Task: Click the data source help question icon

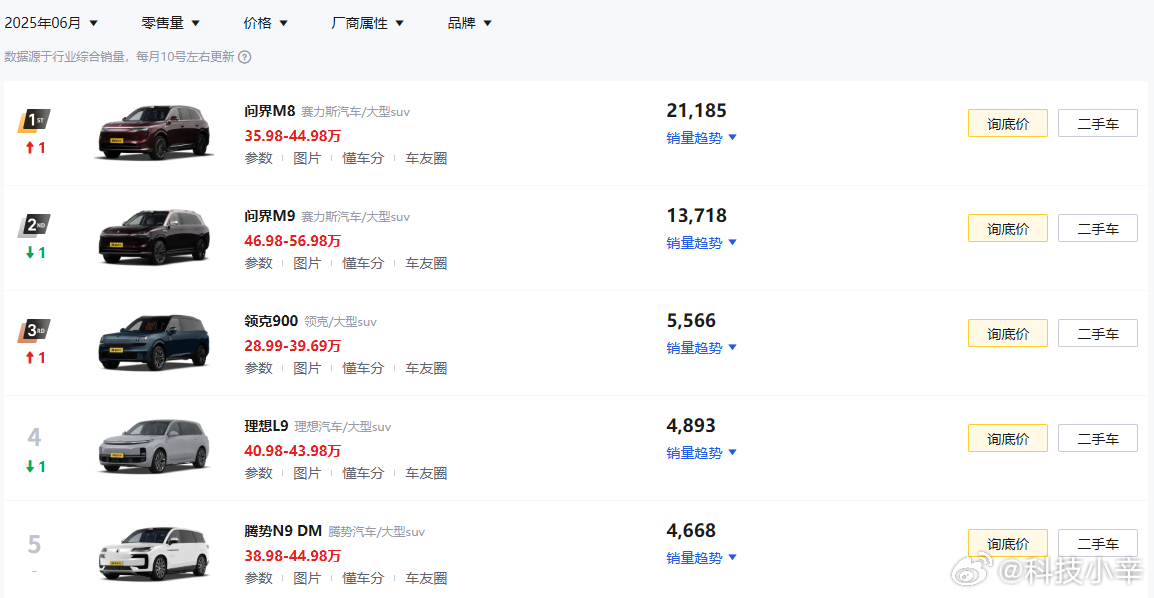Action: point(244,57)
